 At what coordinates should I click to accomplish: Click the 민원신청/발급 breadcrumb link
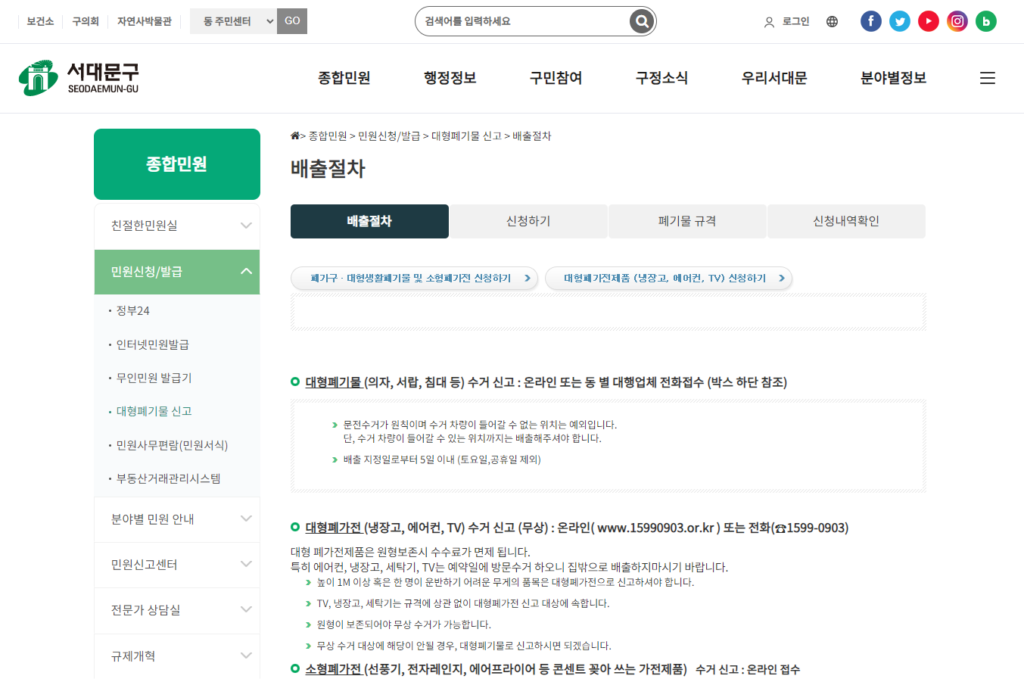(389, 136)
